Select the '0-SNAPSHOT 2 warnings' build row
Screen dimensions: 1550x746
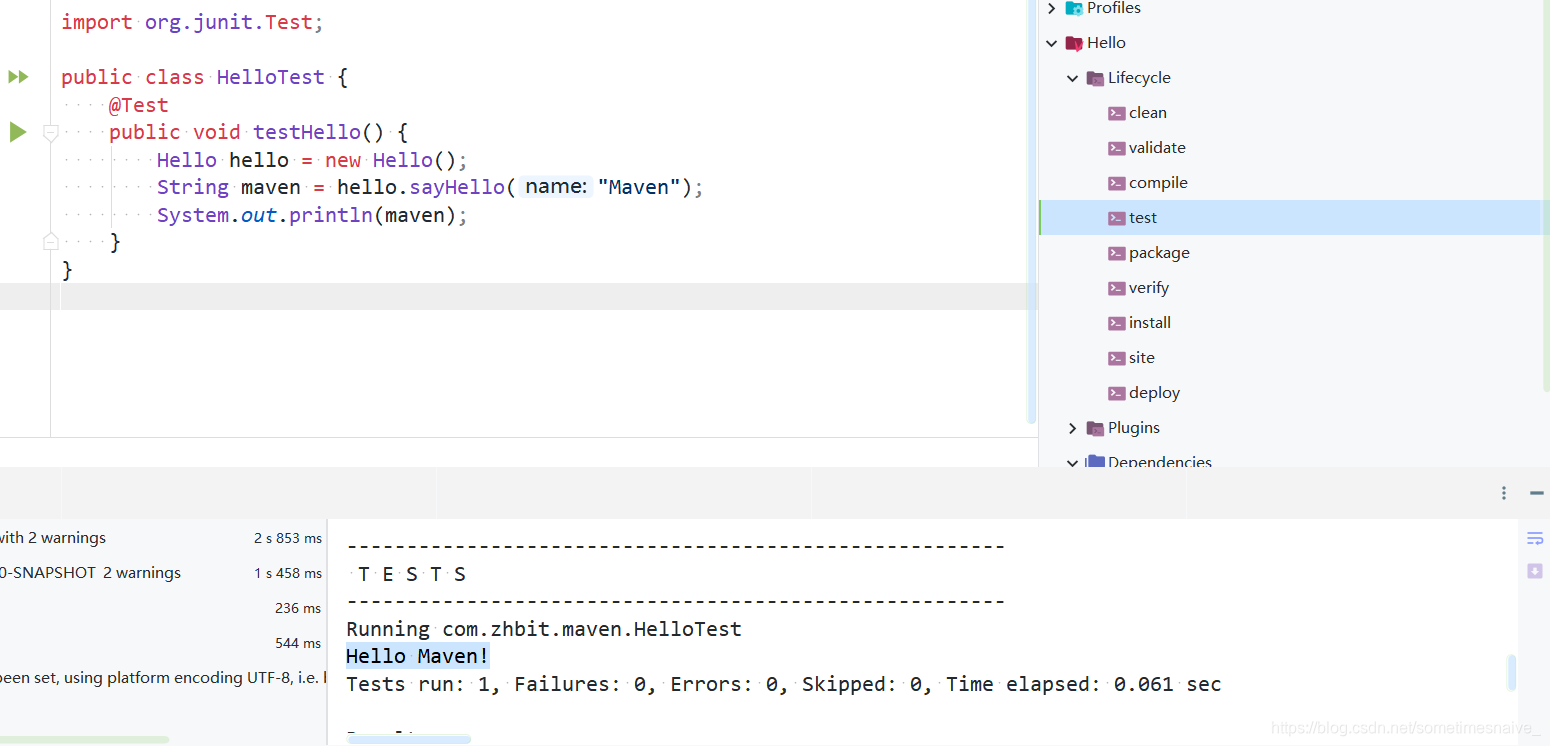coord(163,573)
